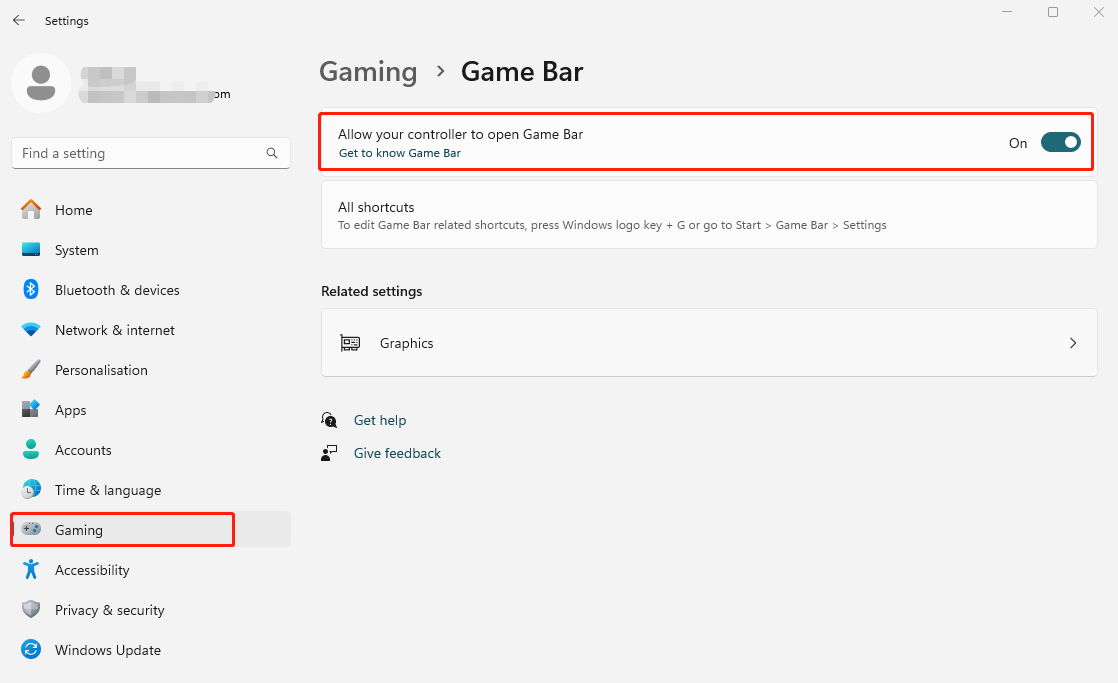
Task: Open System settings
Action: click(151, 250)
